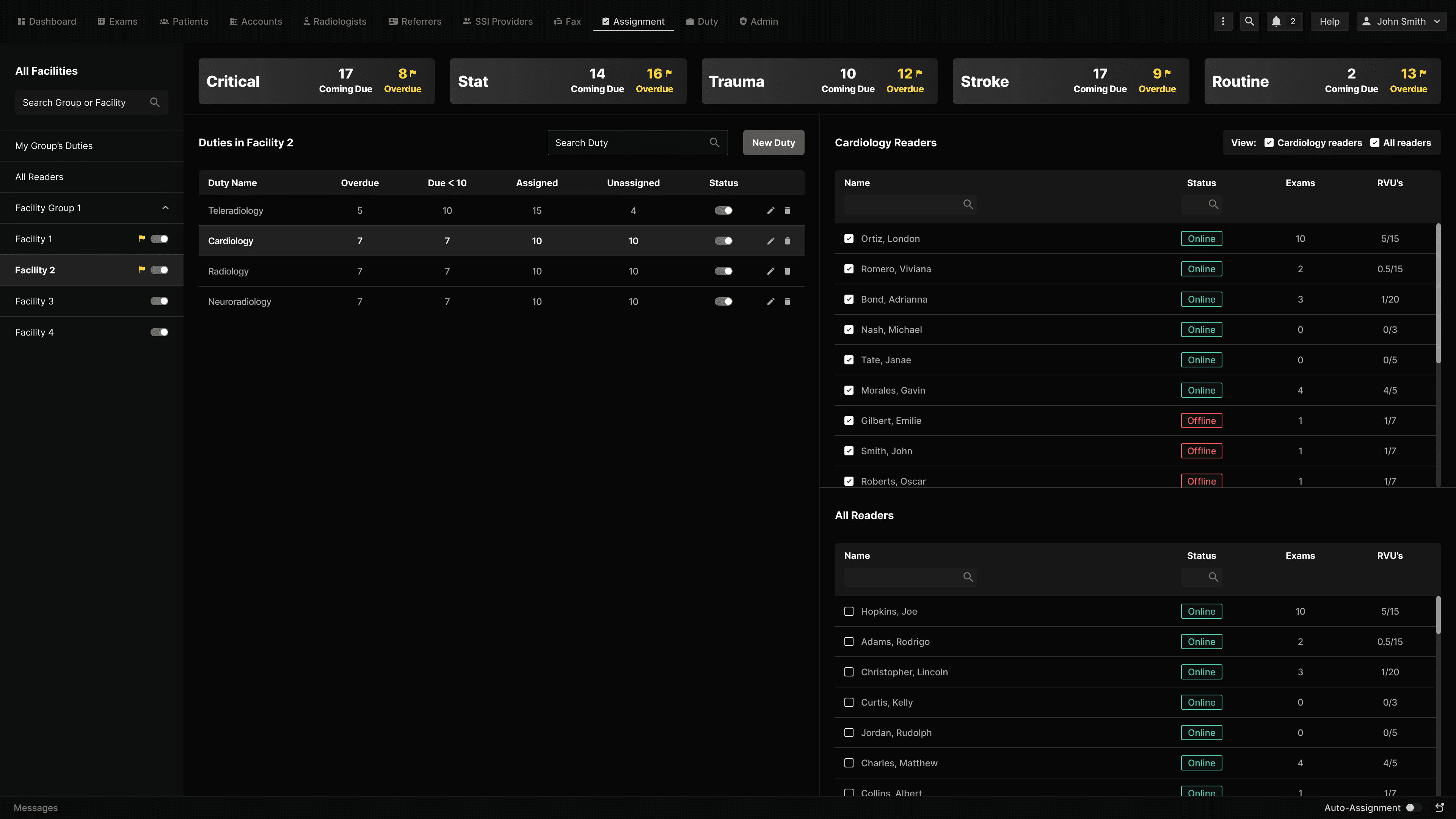1456x819 pixels.
Task: Open the notifications bell icon
Action: (1276, 22)
